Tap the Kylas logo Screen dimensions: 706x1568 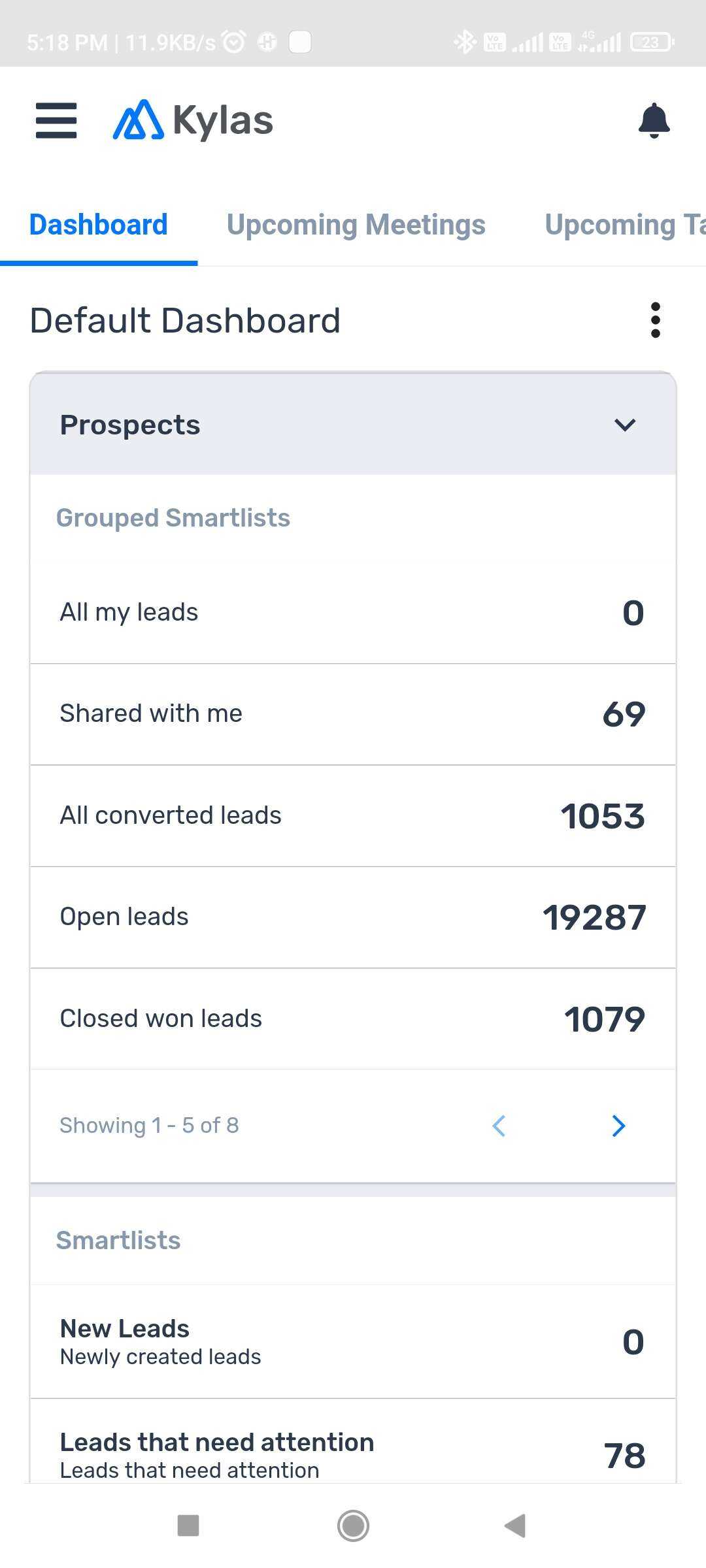click(x=193, y=121)
